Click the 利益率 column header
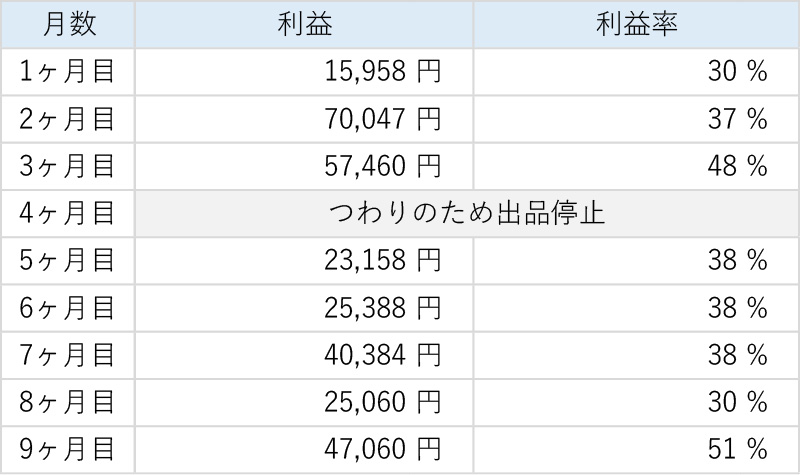Image resolution: width=800 pixels, height=475 pixels. (x=634, y=25)
